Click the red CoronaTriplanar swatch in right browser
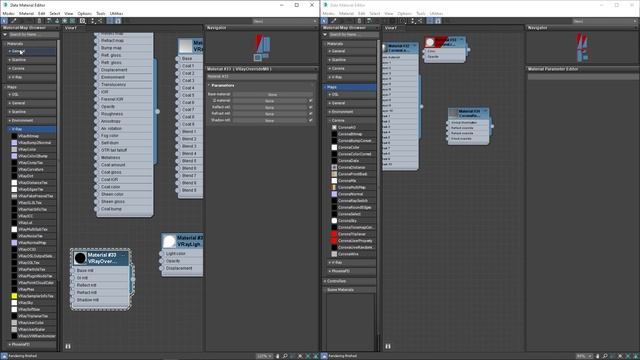The image size is (640, 360). [334, 234]
